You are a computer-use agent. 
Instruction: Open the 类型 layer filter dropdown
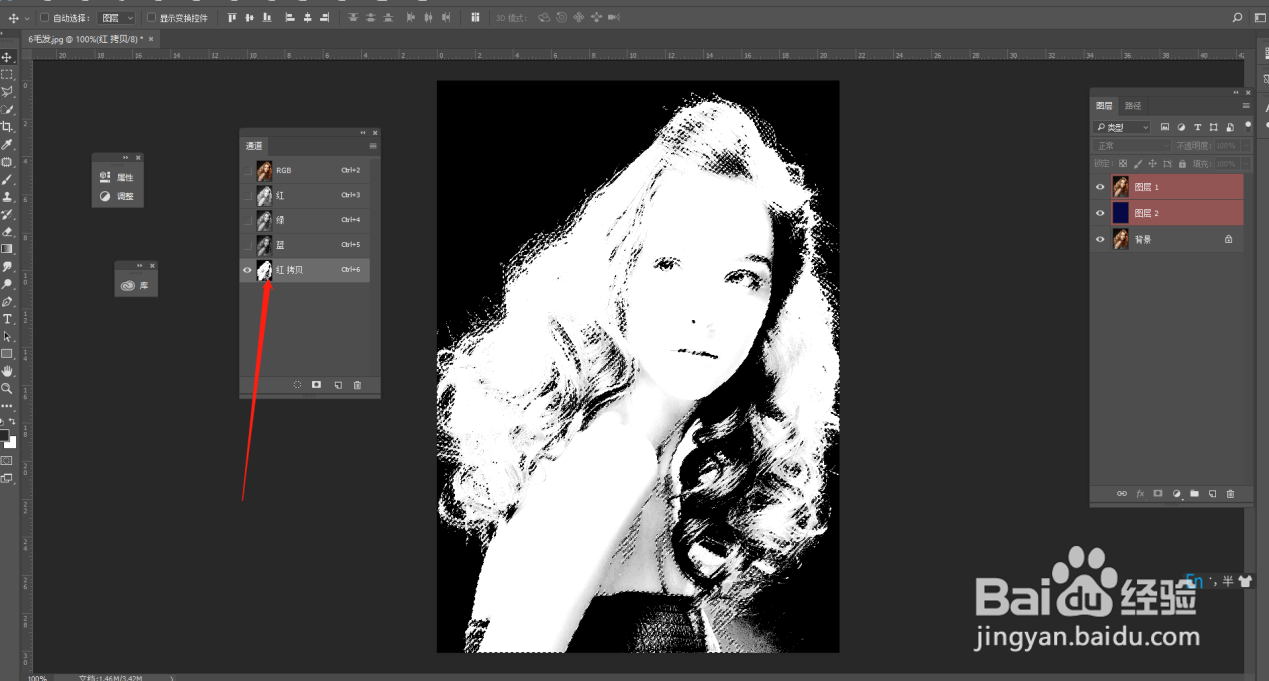1121,126
